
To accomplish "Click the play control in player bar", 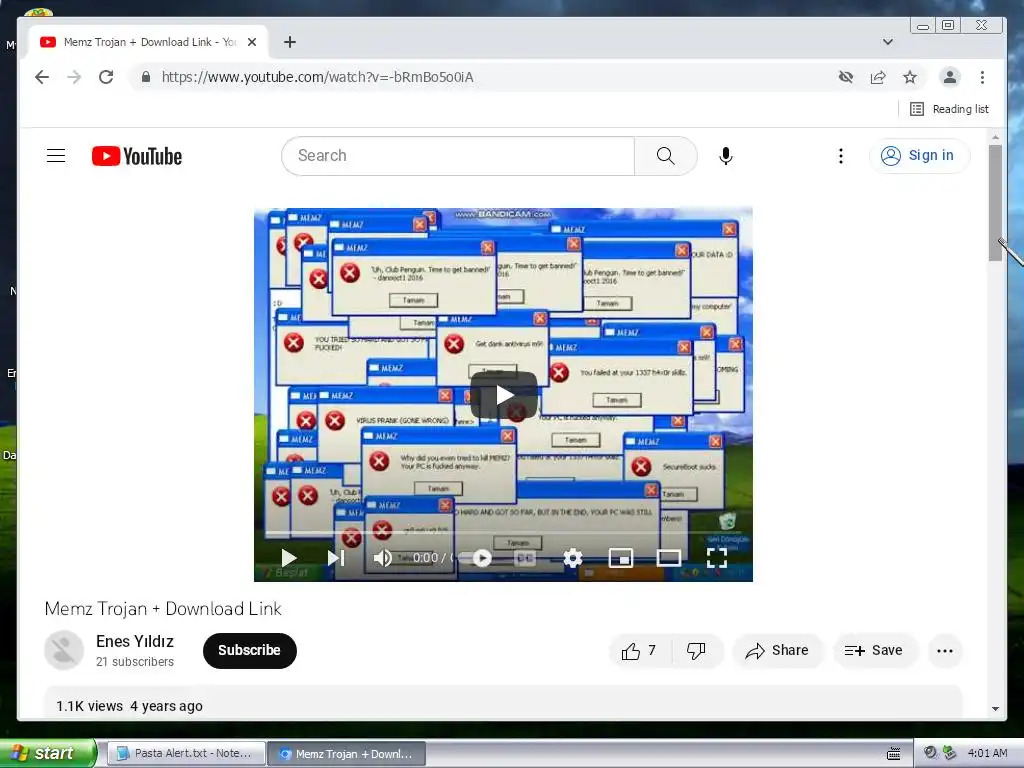I will pyautogui.click(x=289, y=558).
